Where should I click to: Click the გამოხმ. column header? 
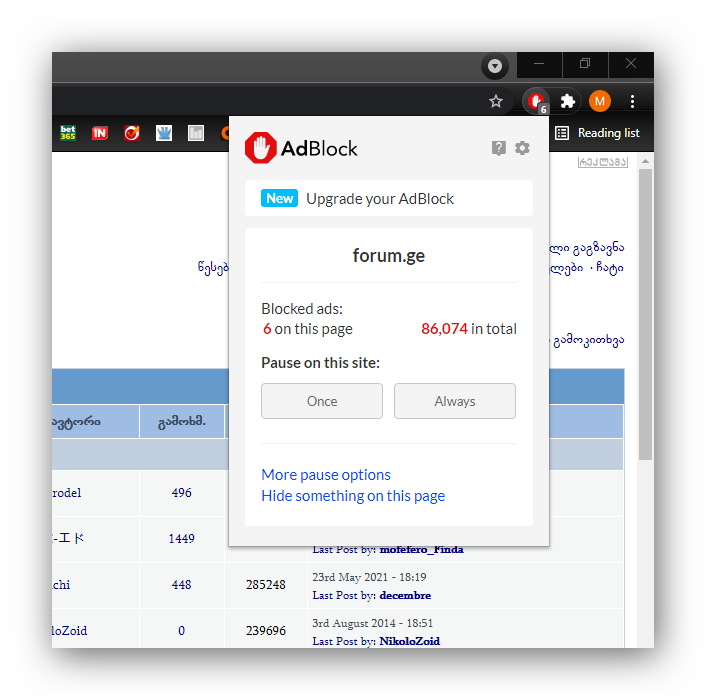coord(181,422)
